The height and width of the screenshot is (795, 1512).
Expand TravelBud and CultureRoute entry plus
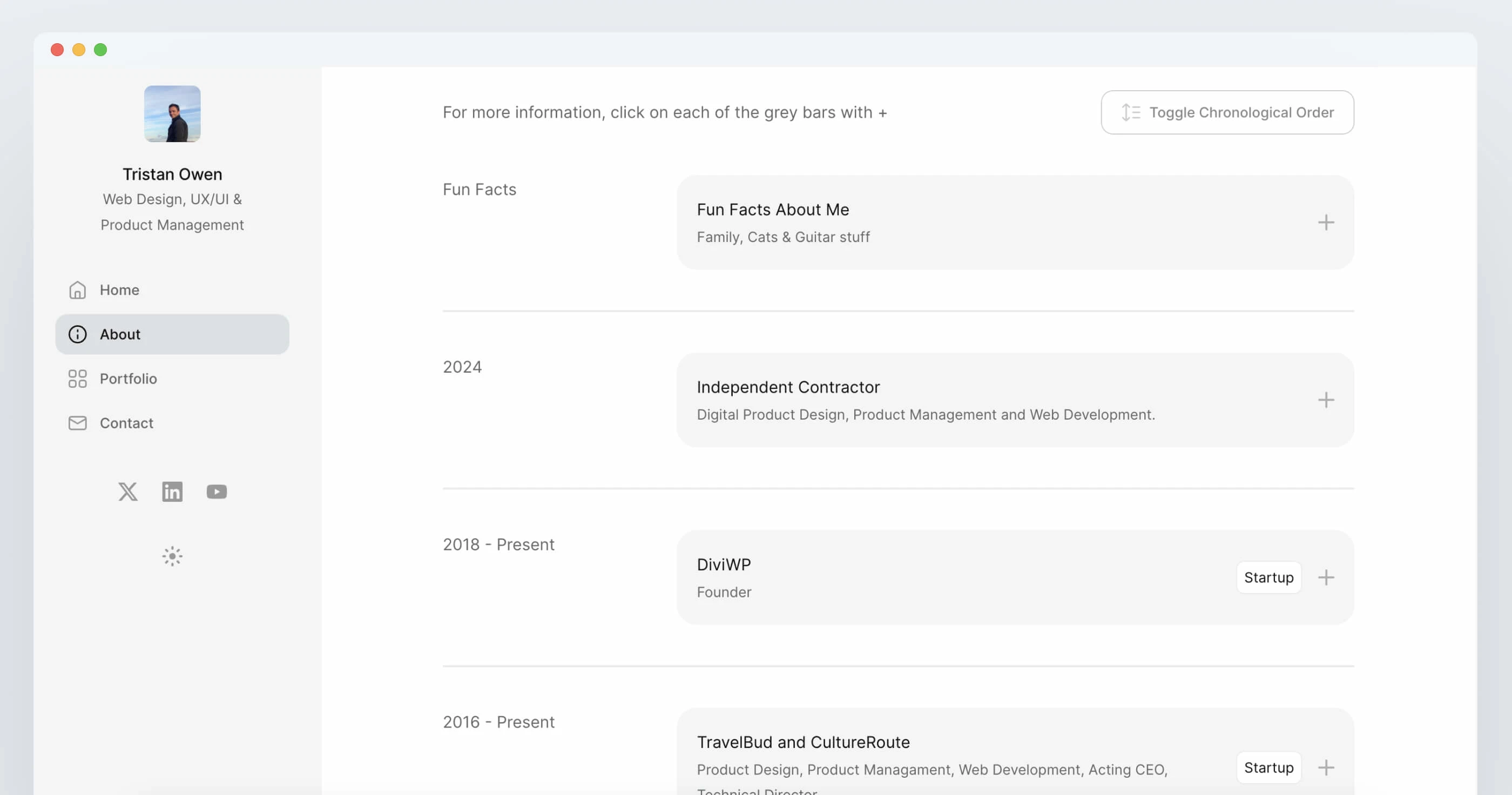1325,767
